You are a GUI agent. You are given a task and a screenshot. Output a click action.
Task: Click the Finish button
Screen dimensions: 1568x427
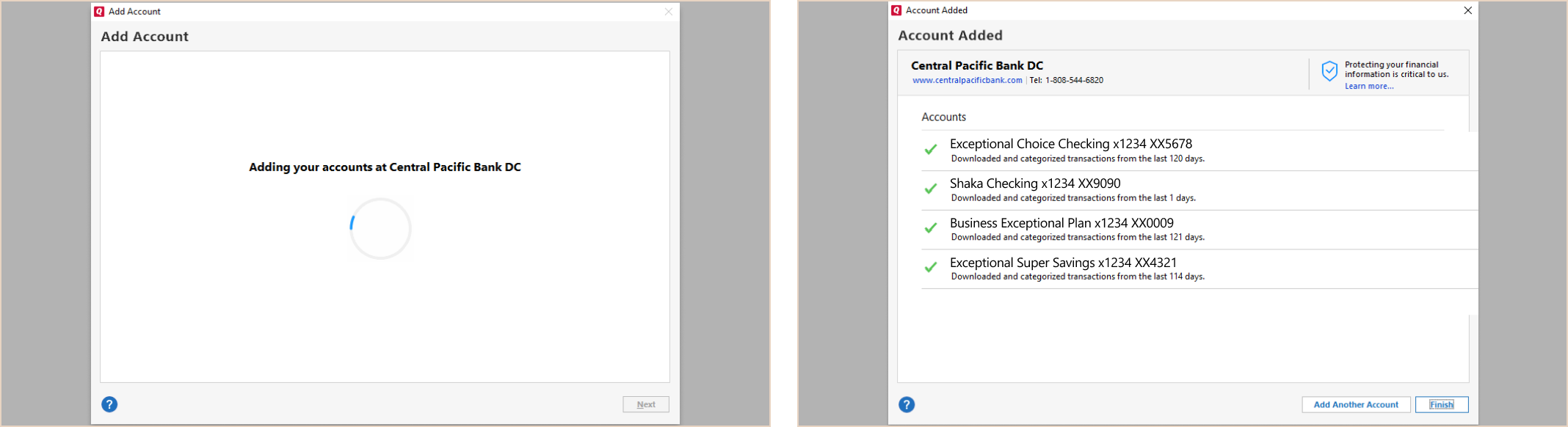pos(1442,404)
